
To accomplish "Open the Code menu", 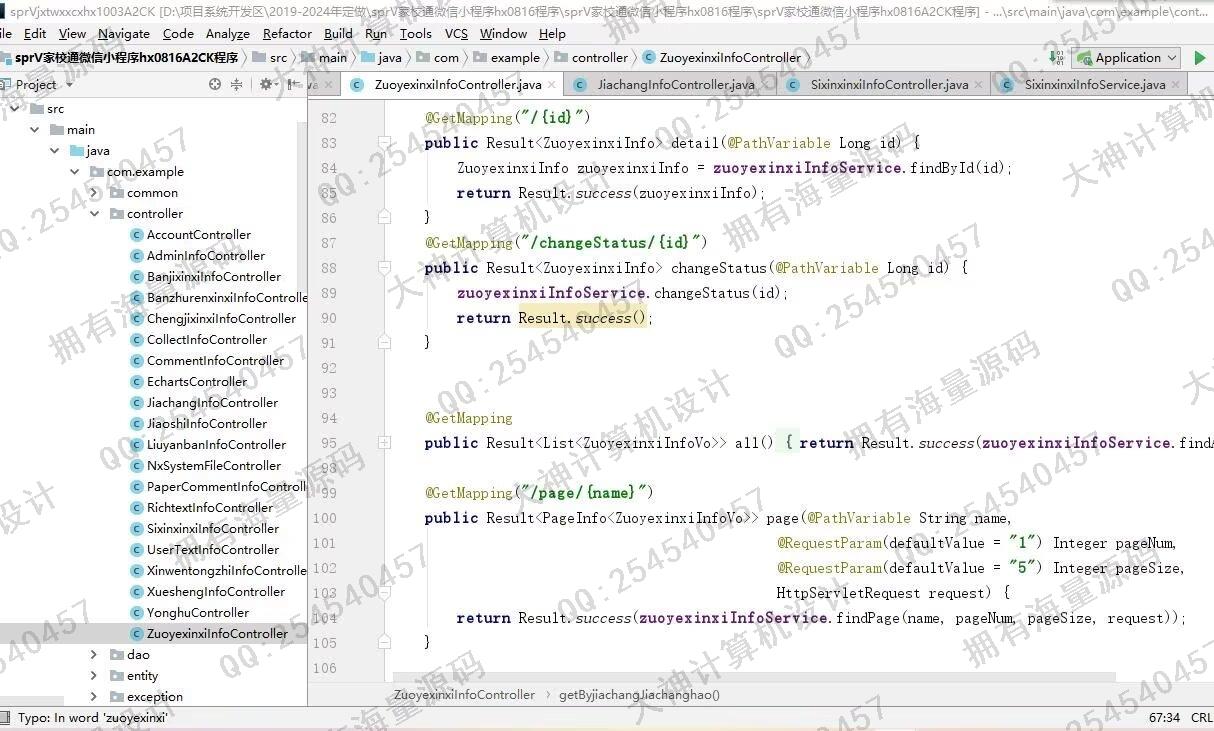I will [178, 33].
